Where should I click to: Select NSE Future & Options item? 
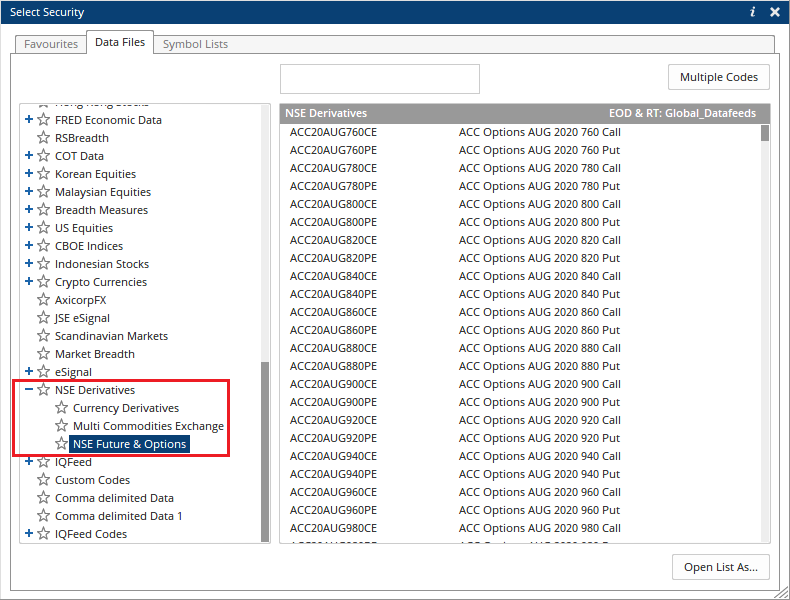129,444
